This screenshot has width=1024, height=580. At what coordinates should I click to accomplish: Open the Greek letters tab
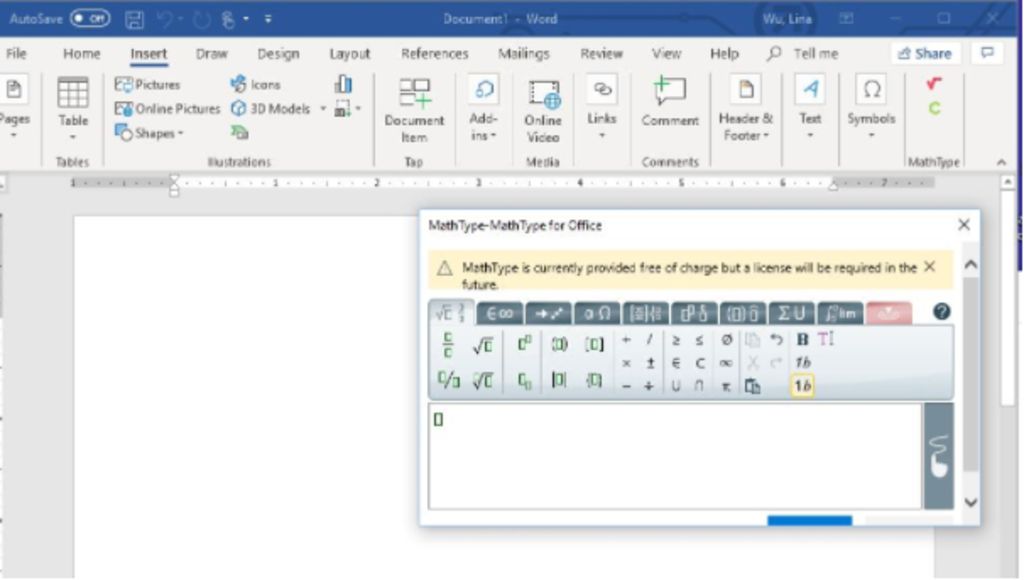pos(597,314)
